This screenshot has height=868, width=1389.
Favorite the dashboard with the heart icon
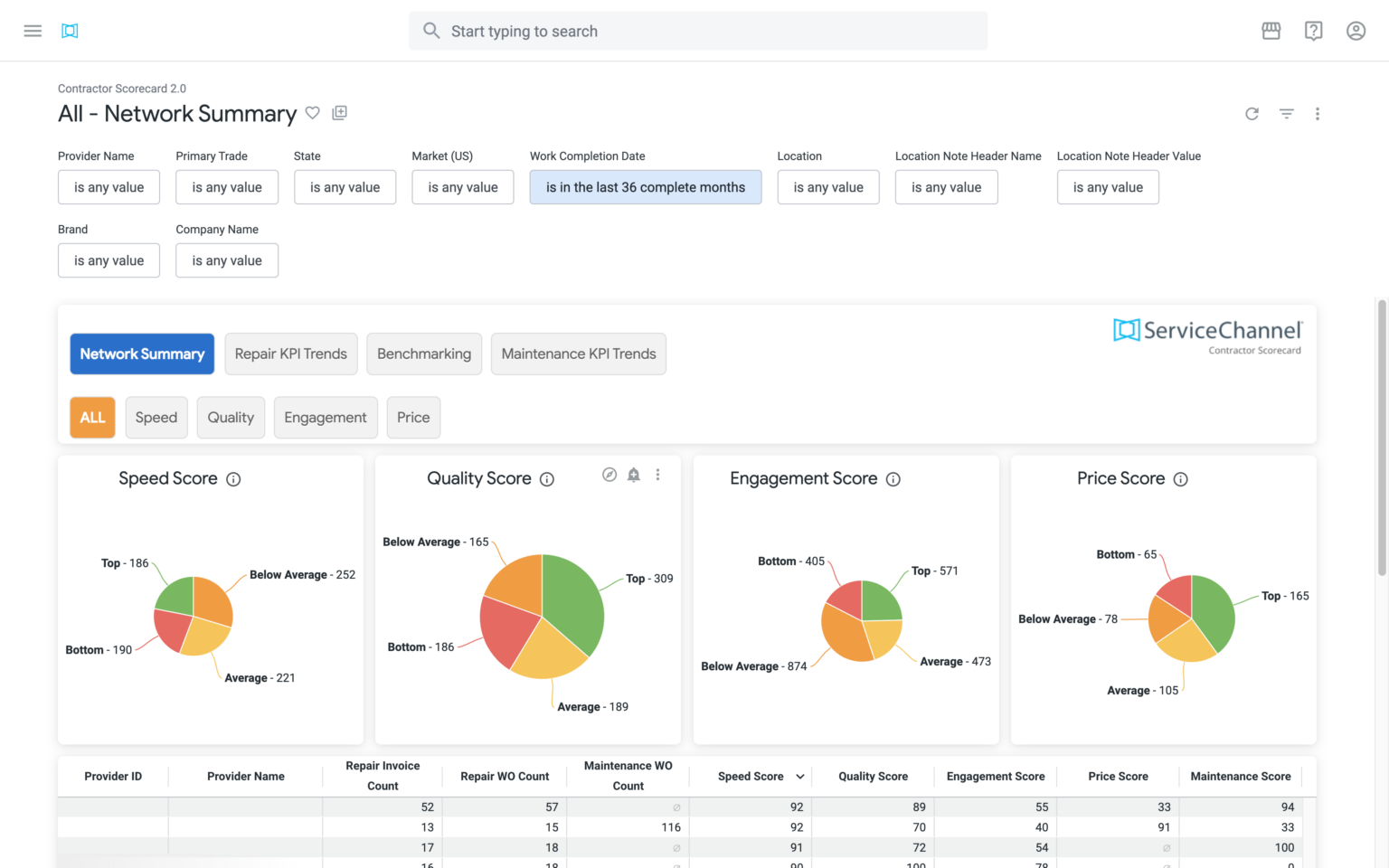[x=313, y=112]
